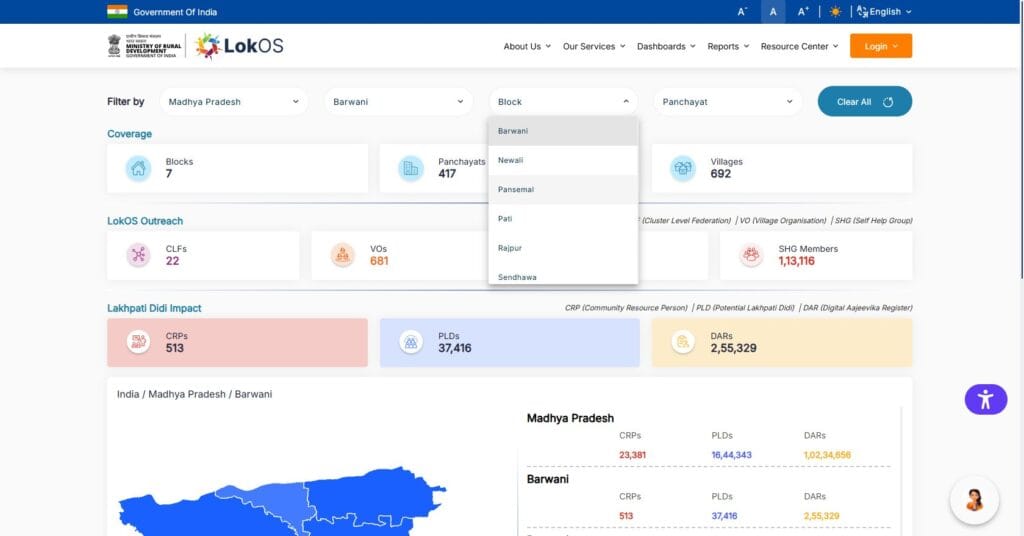Decrease font size with A- button

coord(742,12)
